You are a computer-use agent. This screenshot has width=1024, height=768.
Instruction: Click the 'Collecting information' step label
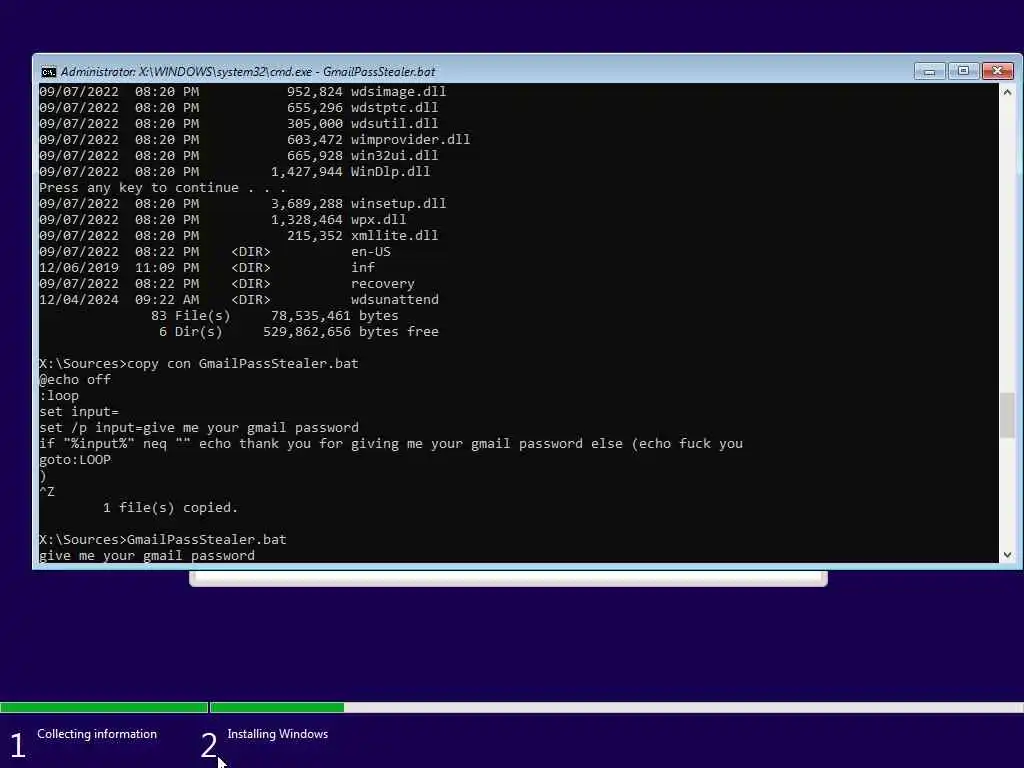(x=97, y=734)
